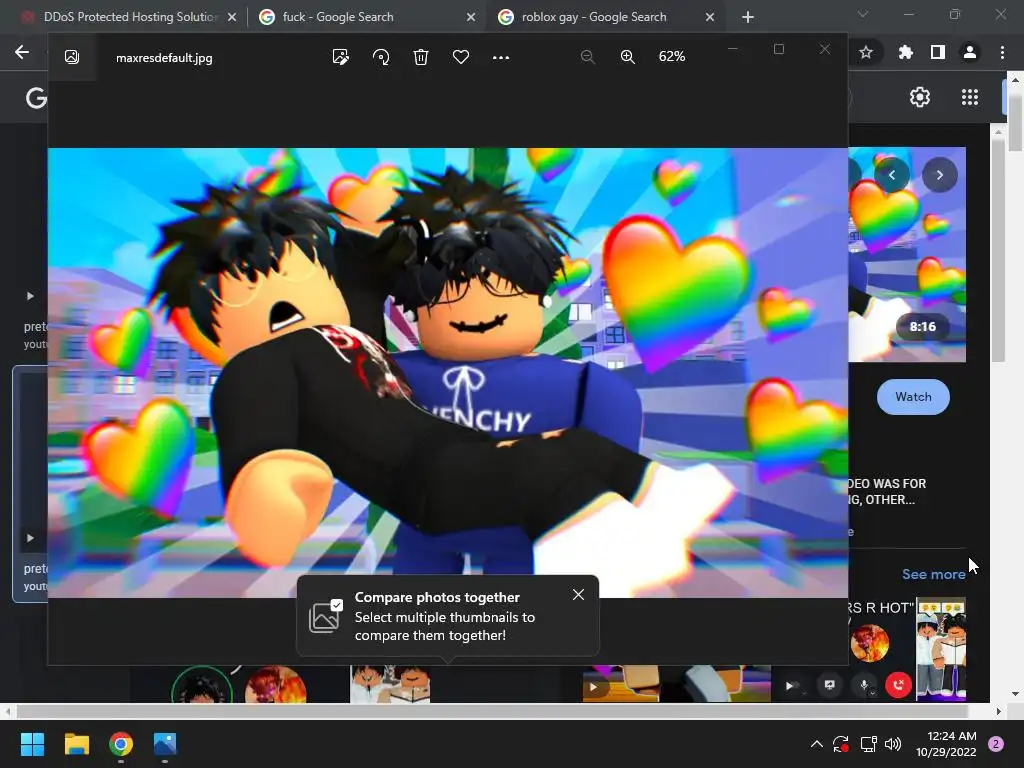Add maxresdefault.jpg to favorites via the heart icon
The width and height of the screenshot is (1024, 768).
point(461,57)
